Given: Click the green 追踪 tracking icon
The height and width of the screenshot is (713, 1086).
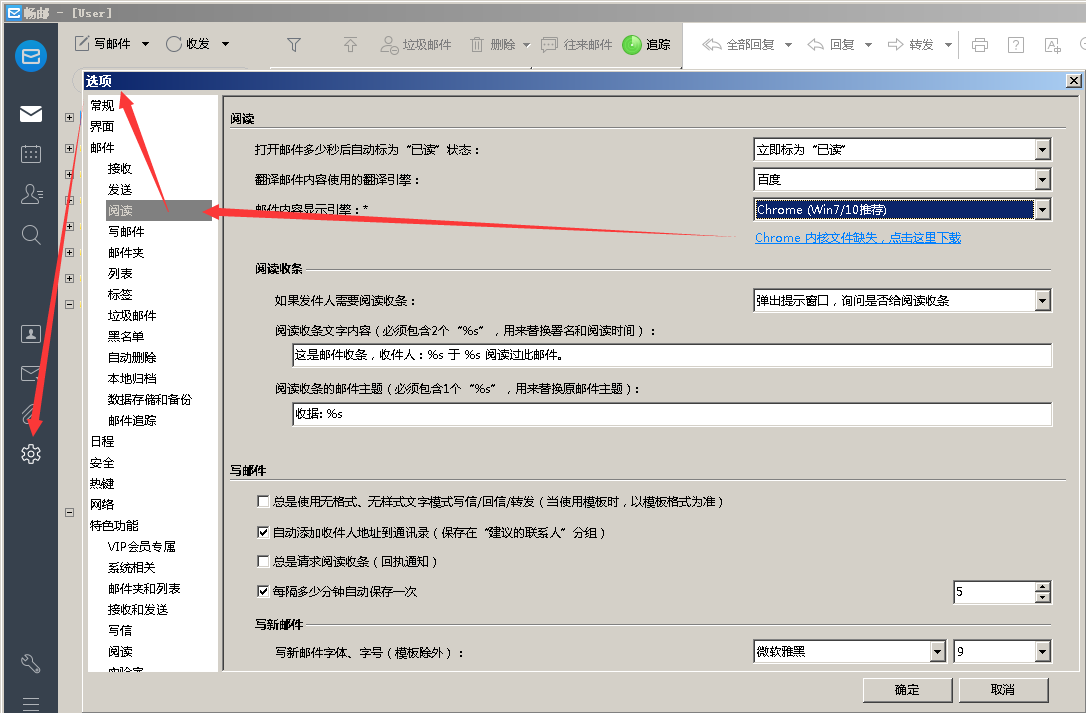Looking at the screenshot, I should [632, 44].
